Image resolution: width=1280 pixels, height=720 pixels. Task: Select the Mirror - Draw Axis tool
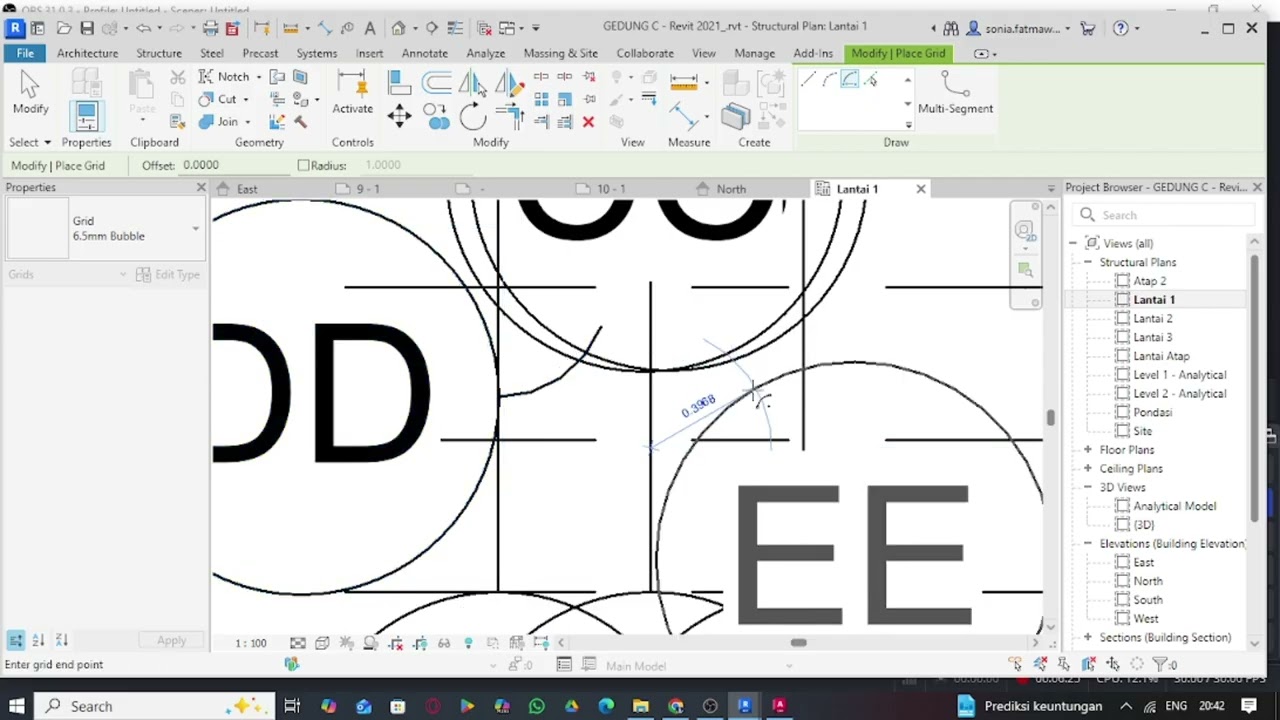pos(510,82)
